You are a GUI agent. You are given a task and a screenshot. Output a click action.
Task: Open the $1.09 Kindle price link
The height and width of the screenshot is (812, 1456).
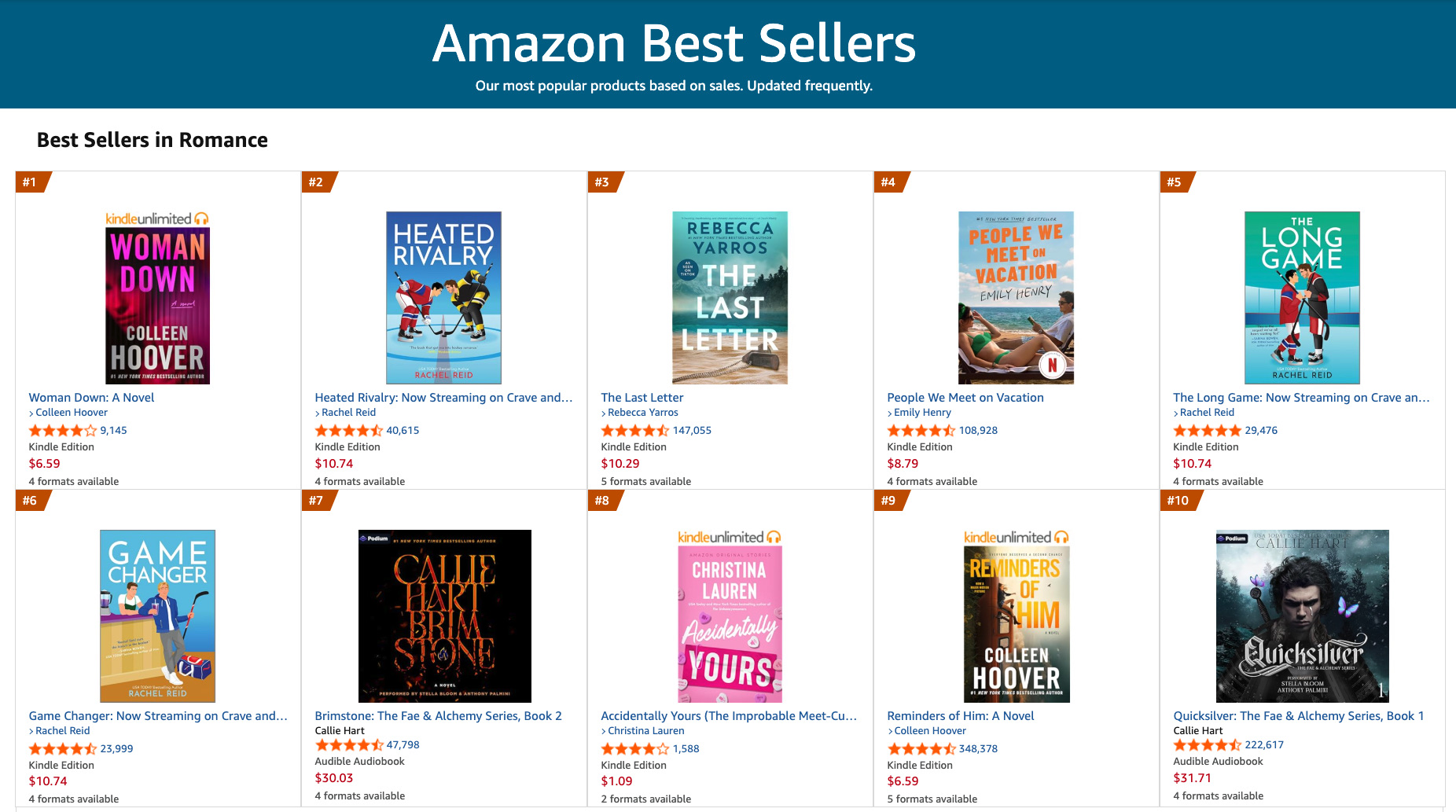tap(616, 781)
